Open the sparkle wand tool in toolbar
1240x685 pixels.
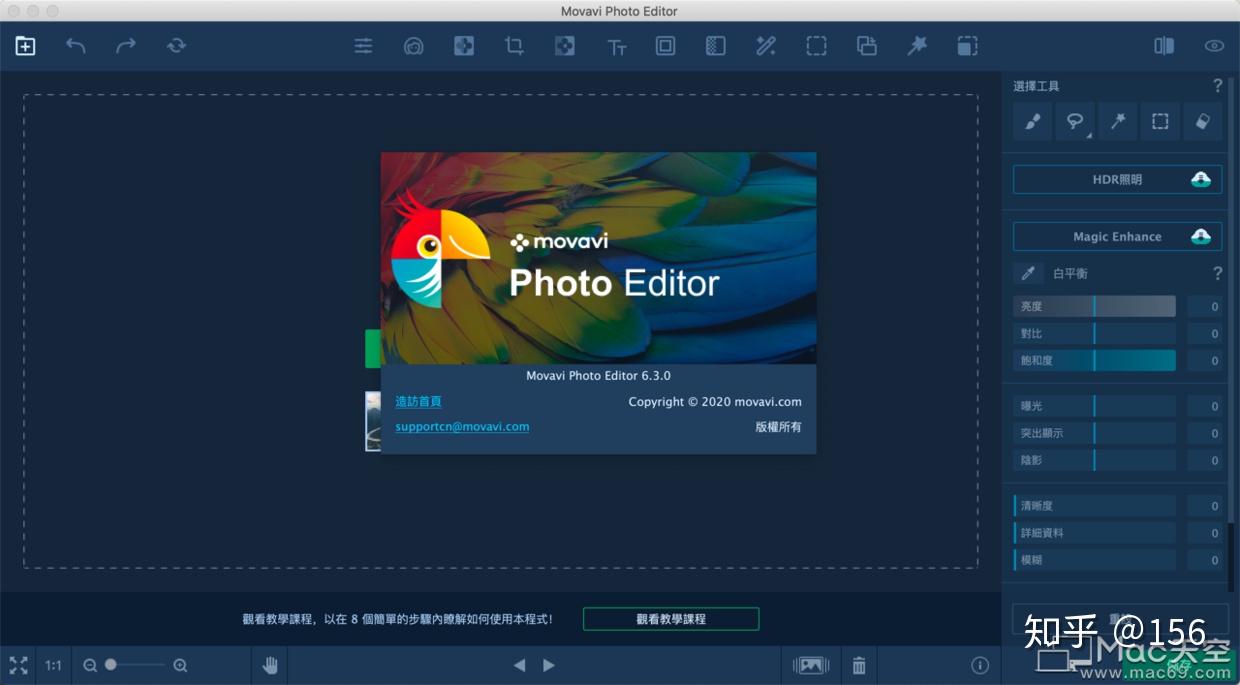(x=917, y=46)
